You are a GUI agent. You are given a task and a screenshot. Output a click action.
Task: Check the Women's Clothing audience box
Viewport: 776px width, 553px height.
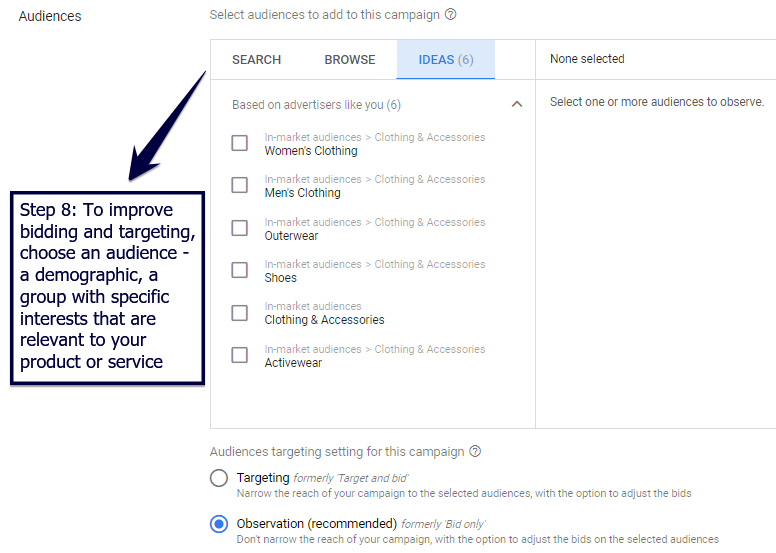coord(240,143)
